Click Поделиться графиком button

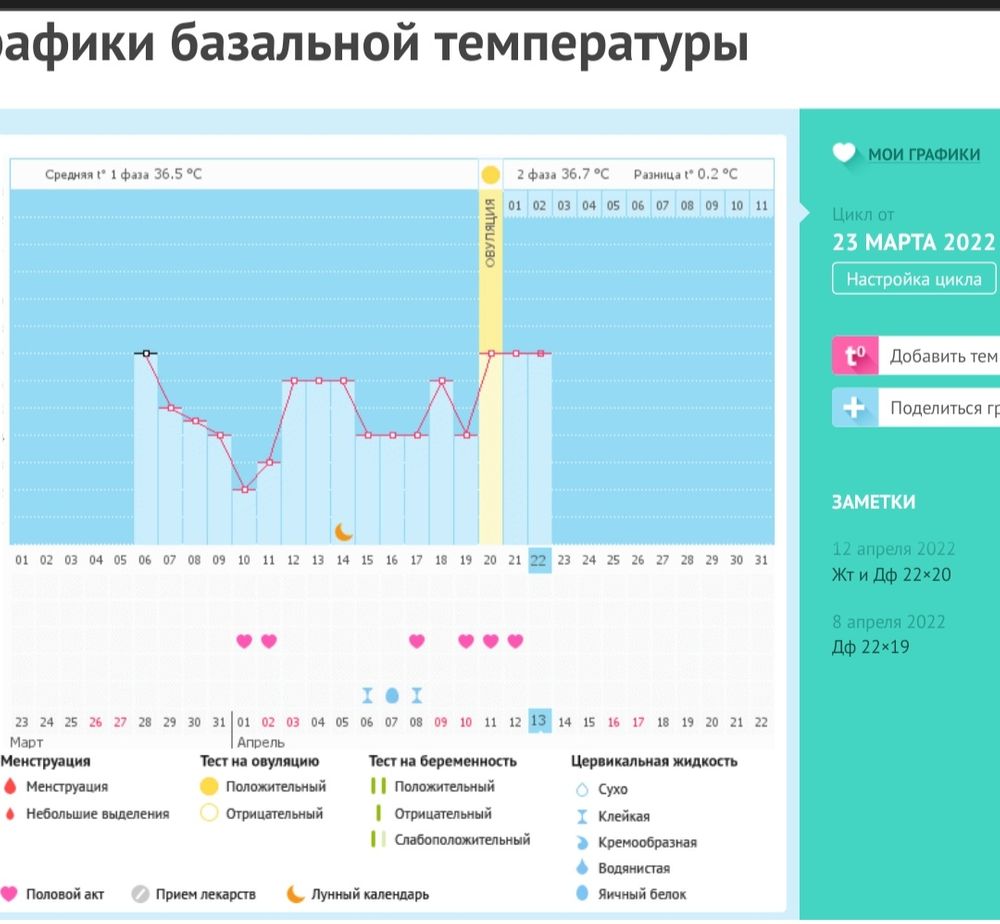click(x=942, y=408)
